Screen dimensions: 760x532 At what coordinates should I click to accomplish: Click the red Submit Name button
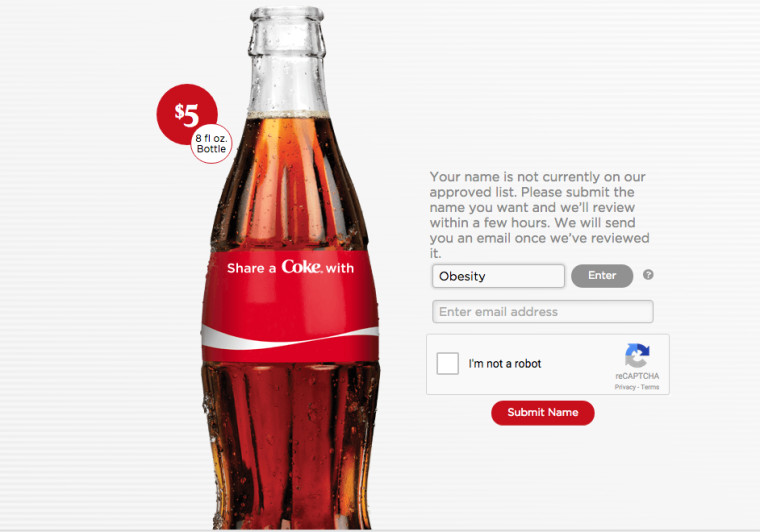tap(543, 413)
